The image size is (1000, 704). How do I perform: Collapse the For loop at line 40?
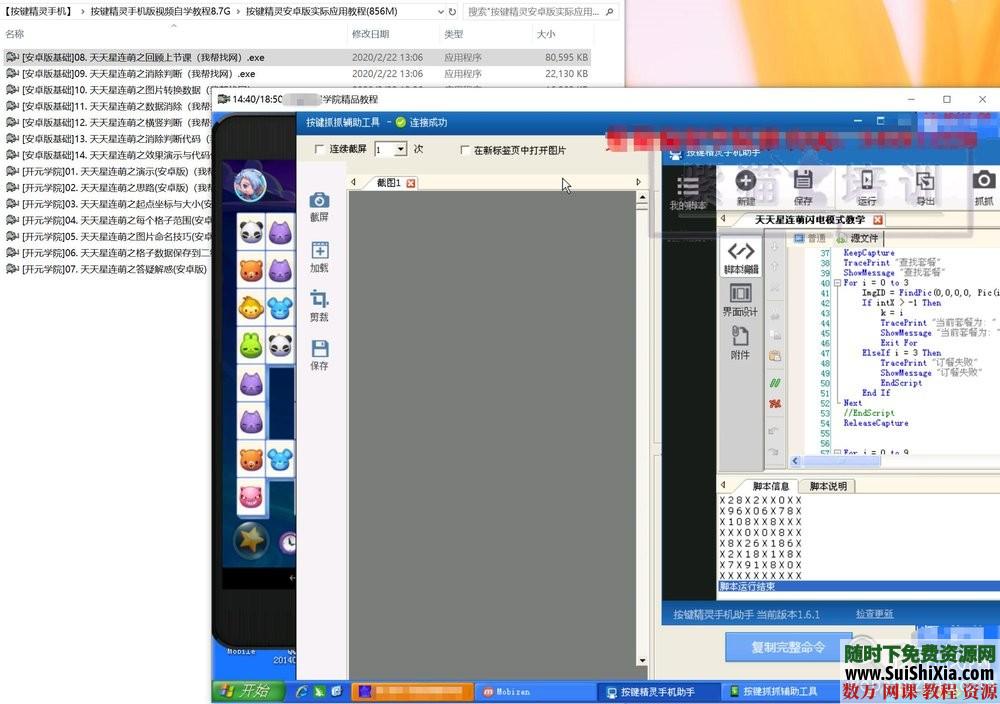coord(835,285)
